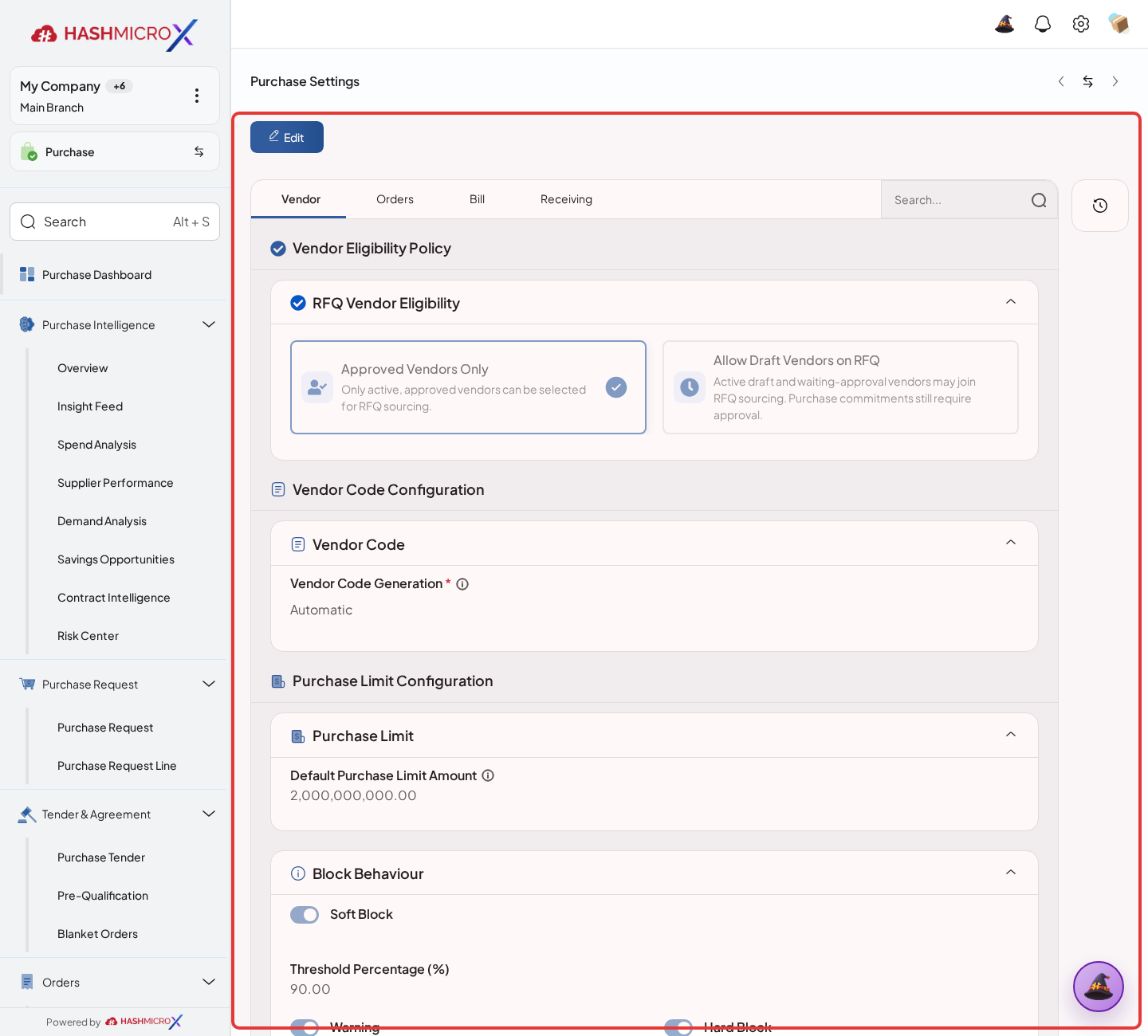Viewport: 1148px width, 1036px height.
Task: Focus the sidebar Search box
Action: pyautogui.click(x=115, y=222)
